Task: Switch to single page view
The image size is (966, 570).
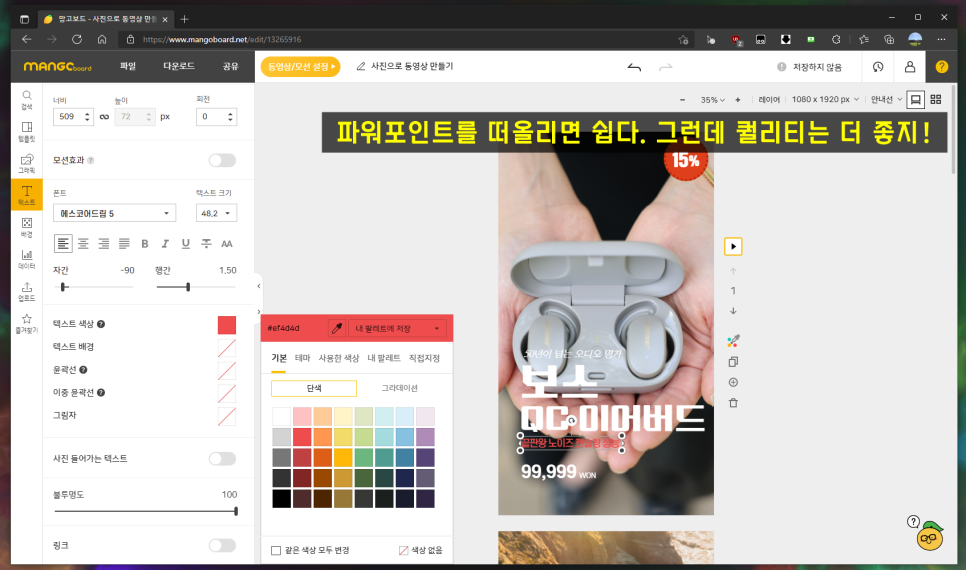Action: (x=915, y=99)
